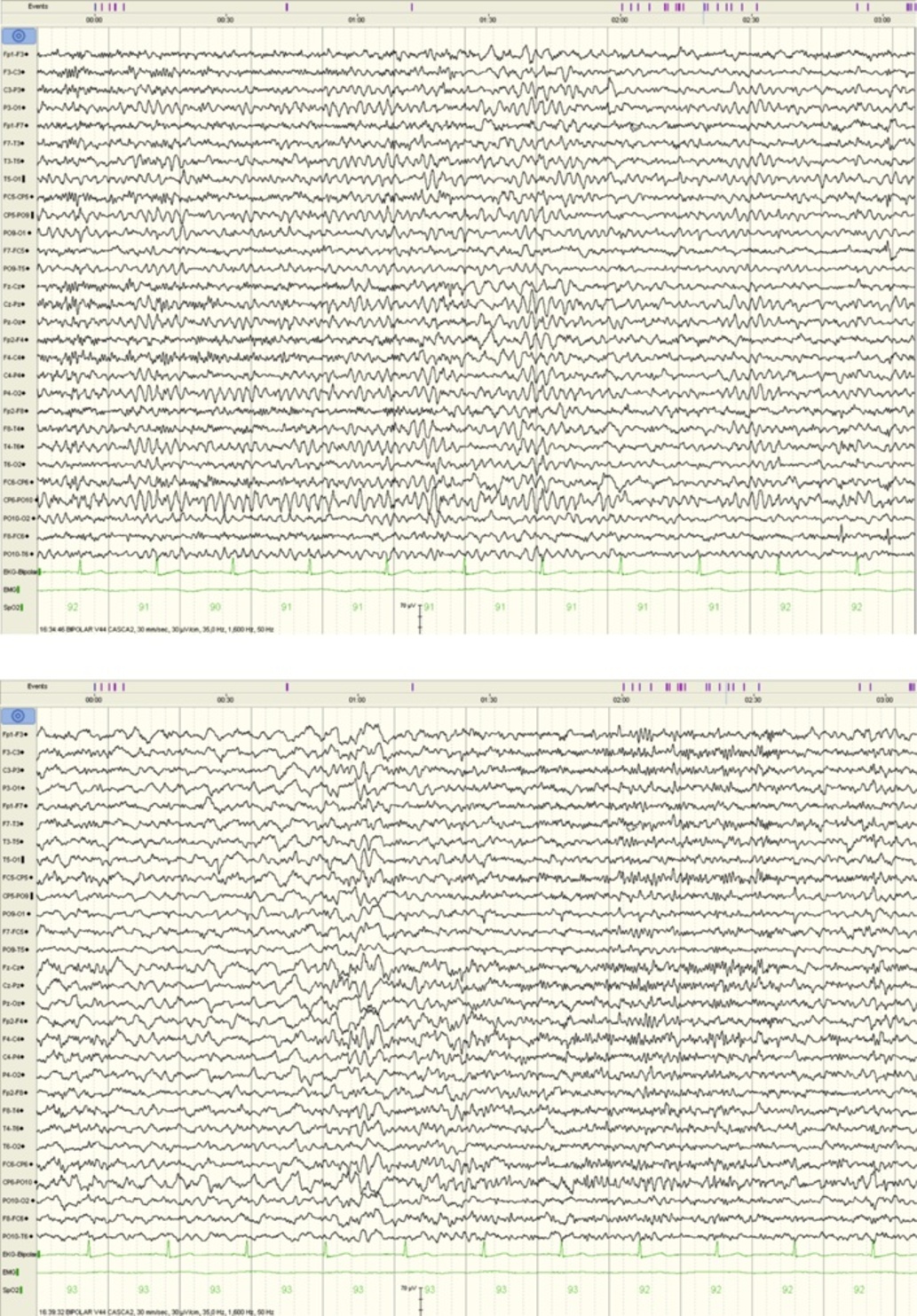917x1316 pixels.
Task: Select Fp1-F3 channel label in upper panel
Action: (x=14, y=54)
